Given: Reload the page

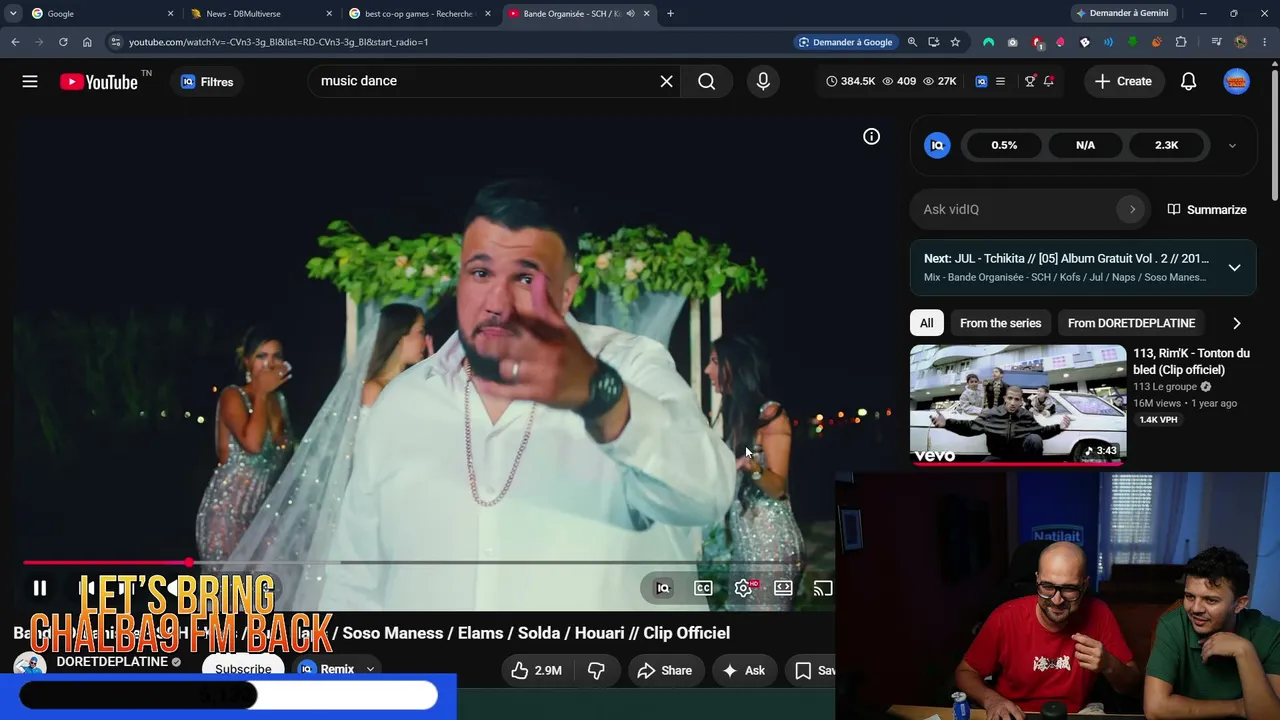Looking at the screenshot, I should [x=63, y=42].
